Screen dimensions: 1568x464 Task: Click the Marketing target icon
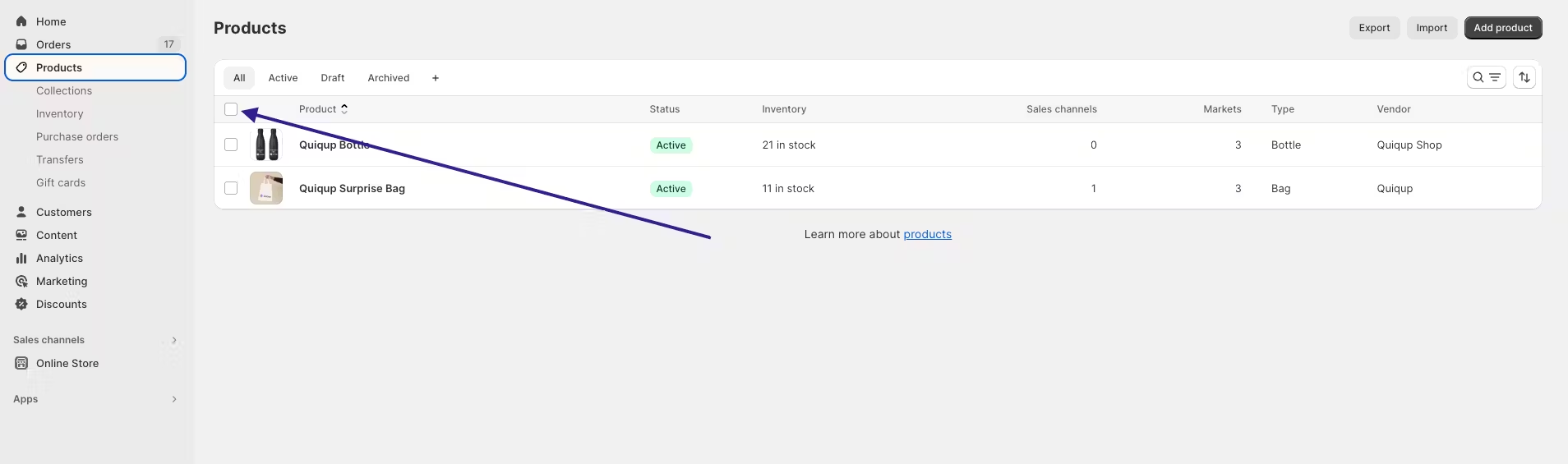pyautogui.click(x=21, y=281)
